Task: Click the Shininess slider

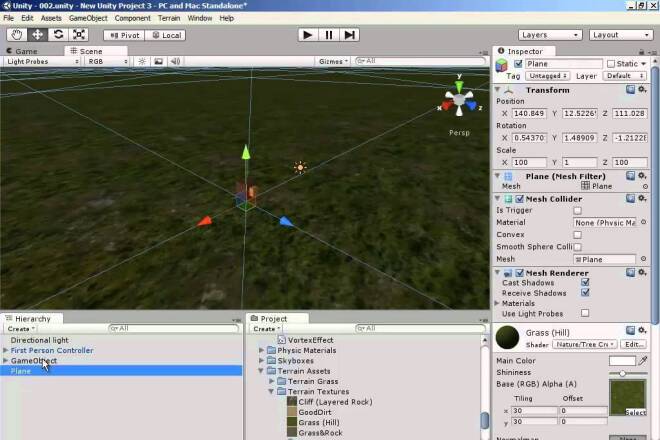Action: pyautogui.click(x=628, y=373)
